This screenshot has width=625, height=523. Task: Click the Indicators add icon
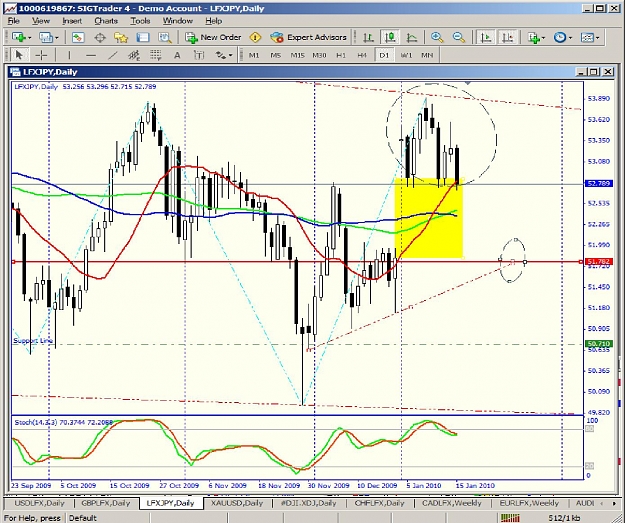[533, 37]
